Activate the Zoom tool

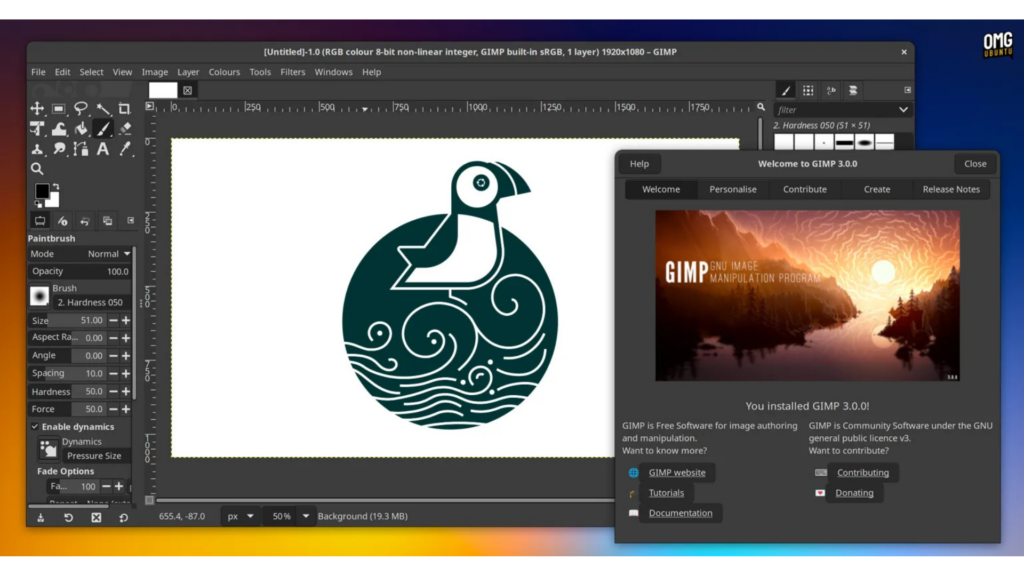(x=38, y=168)
